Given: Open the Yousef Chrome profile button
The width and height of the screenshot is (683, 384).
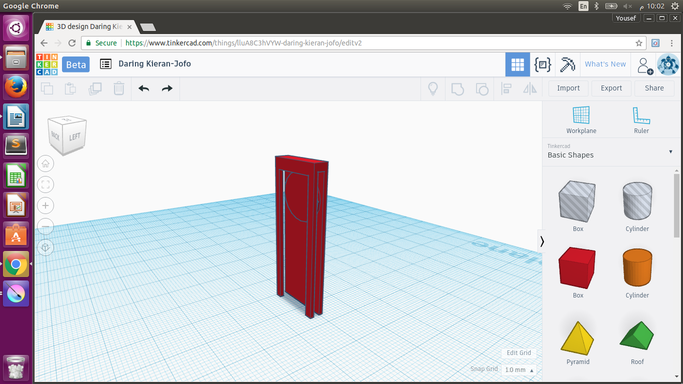Looking at the screenshot, I should [x=626, y=18].
